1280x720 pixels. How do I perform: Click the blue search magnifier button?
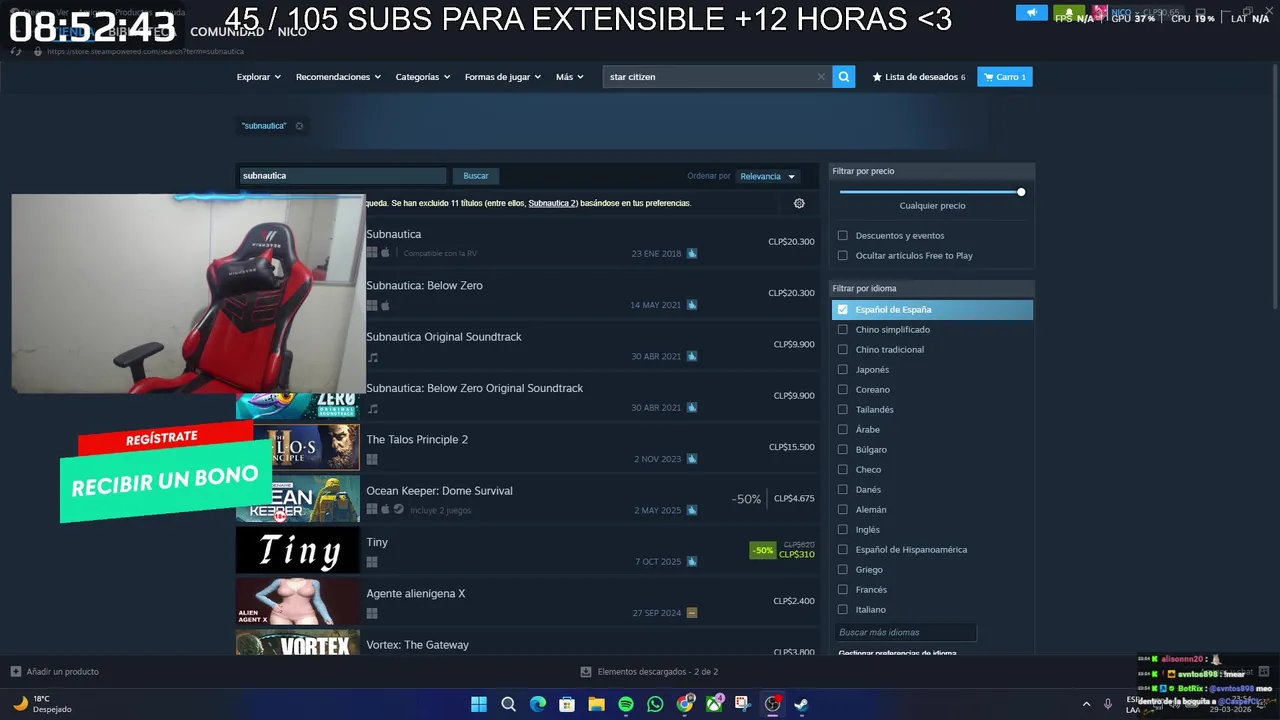844,76
